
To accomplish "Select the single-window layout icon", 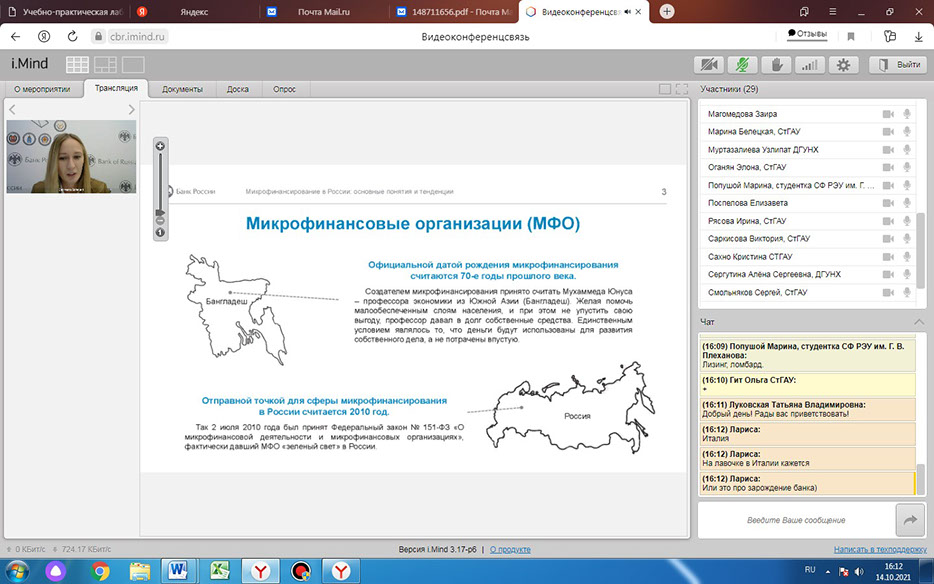I will pyautogui.click(x=133, y=65).
